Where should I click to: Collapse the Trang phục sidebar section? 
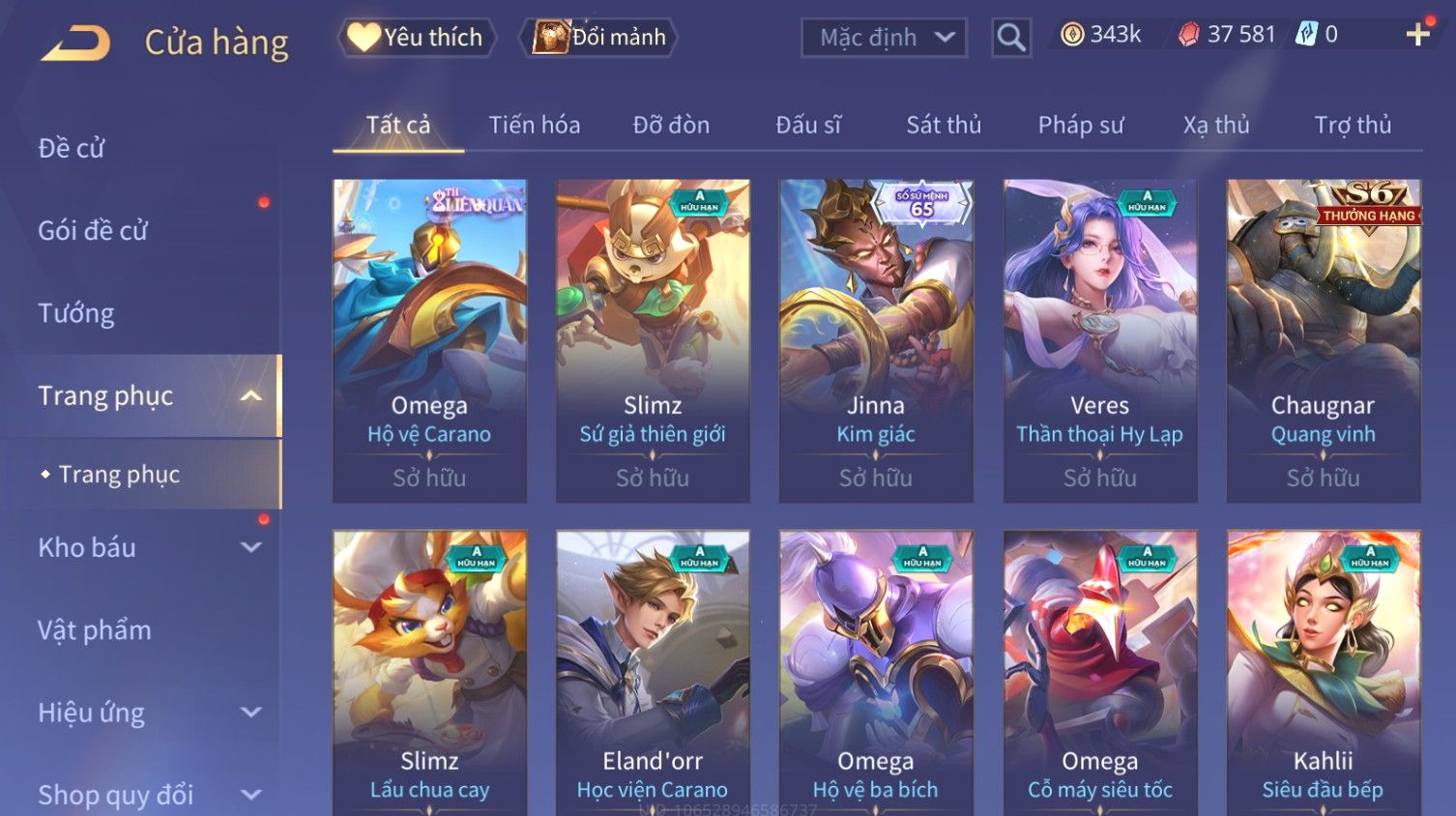coord(251,396)
